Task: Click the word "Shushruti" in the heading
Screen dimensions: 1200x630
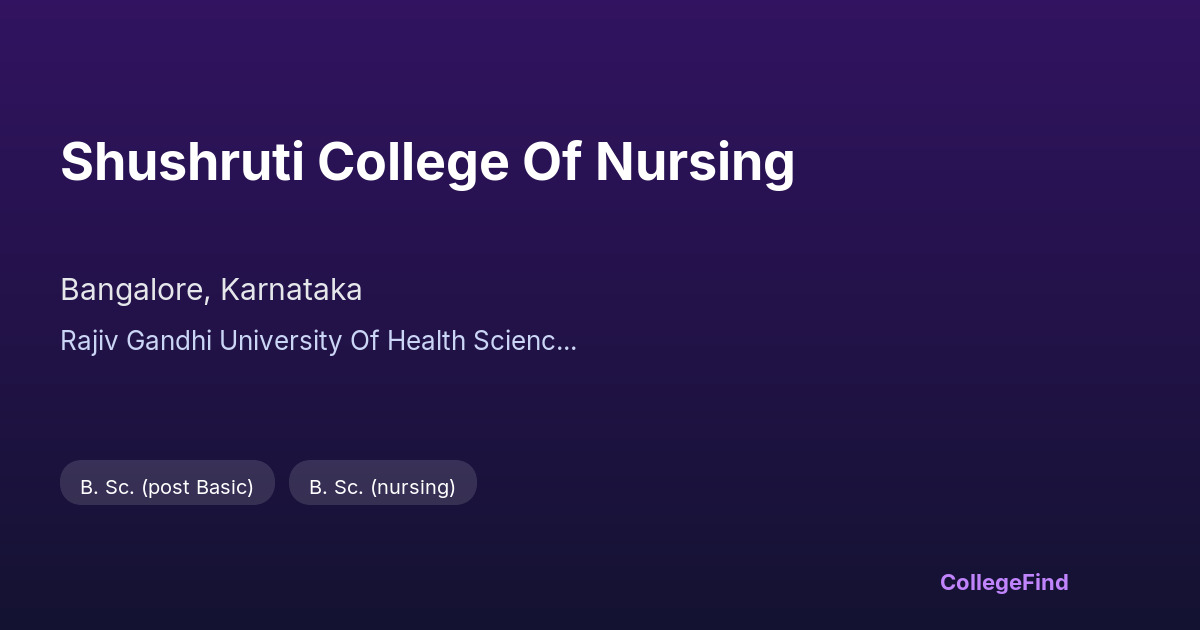Action: [182, 162]
